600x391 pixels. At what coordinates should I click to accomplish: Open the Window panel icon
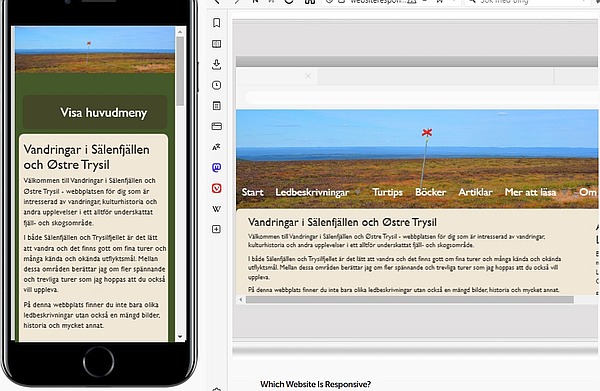[217, 126]
